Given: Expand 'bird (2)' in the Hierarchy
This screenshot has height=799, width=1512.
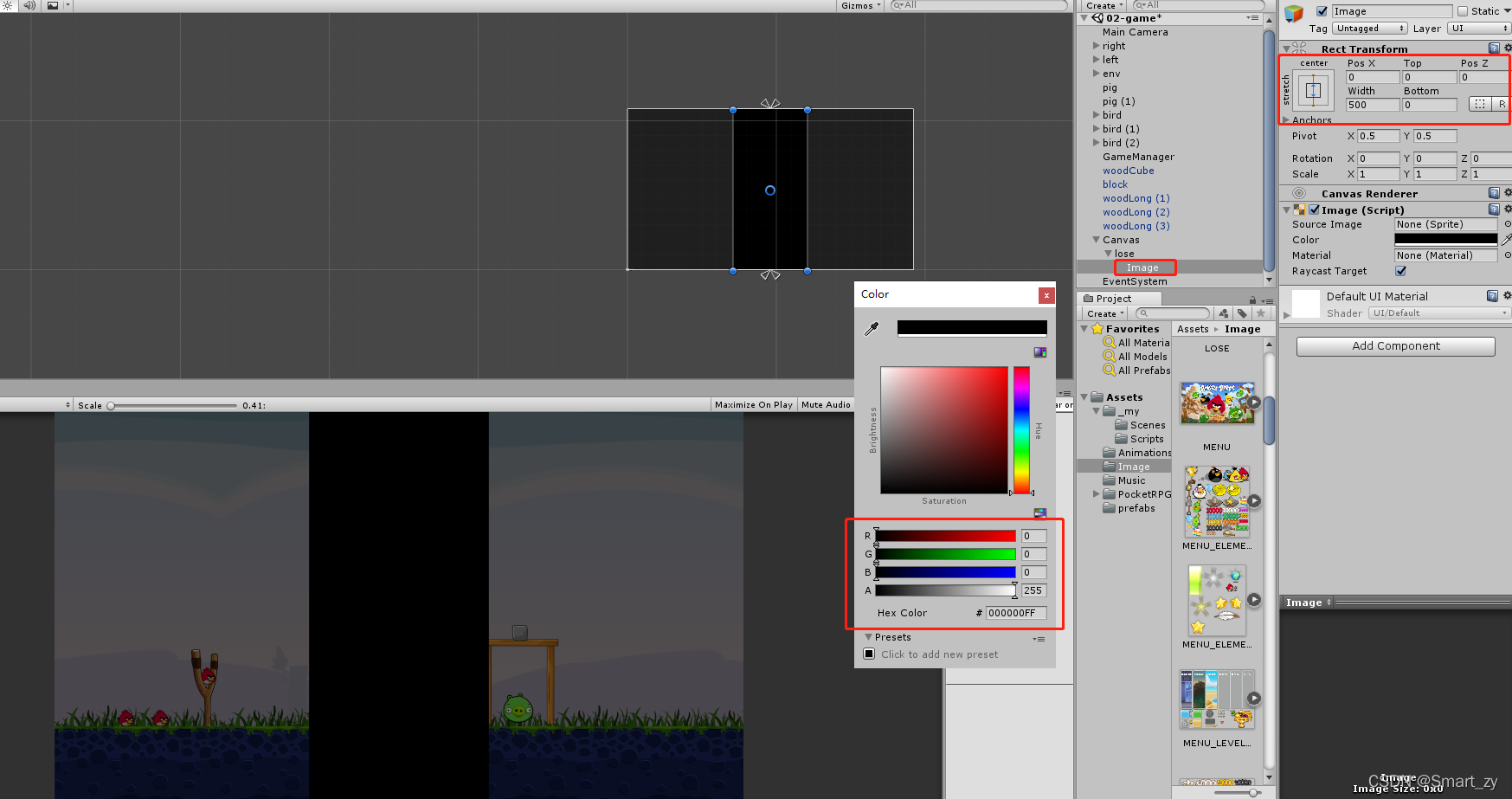Looking at the screenshot, I should tap(1097, 143).
